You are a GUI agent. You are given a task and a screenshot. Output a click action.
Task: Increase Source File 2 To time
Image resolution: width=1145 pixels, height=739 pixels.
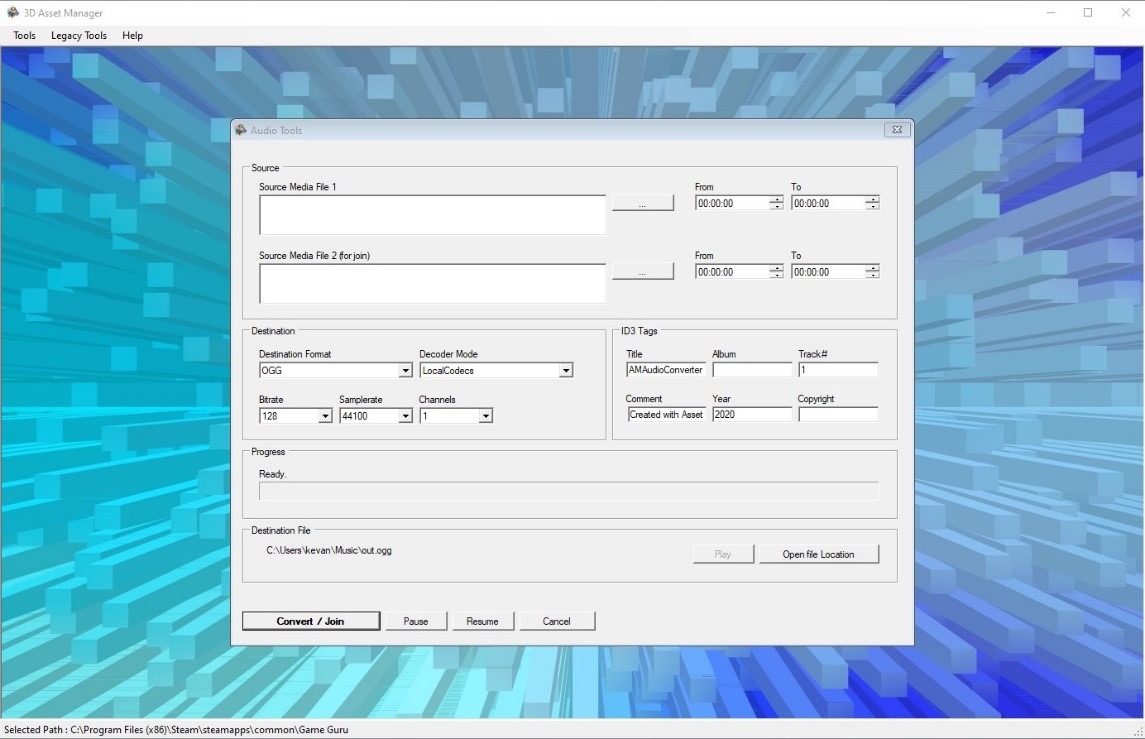pos(872,268)
